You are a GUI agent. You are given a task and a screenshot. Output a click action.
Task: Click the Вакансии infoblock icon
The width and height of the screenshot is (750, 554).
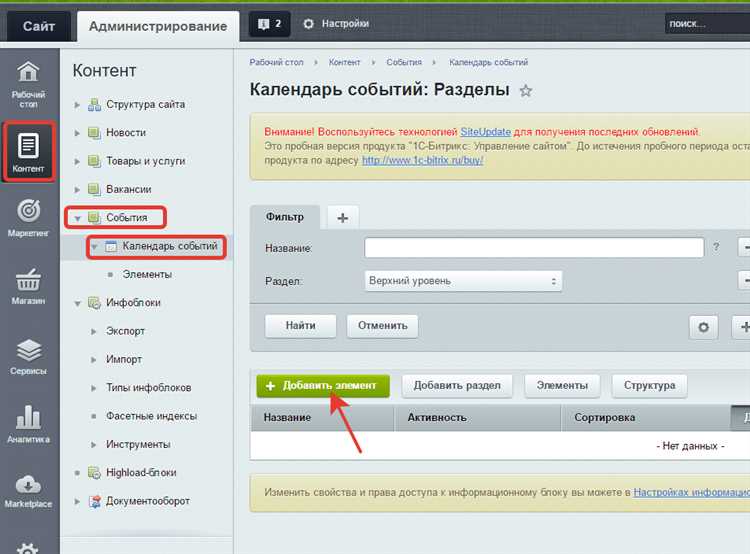[x=94, y=189]
